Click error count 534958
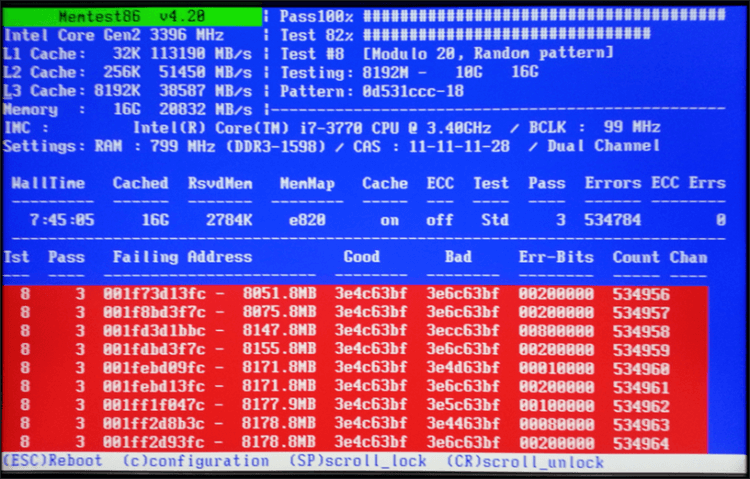 pyautogui.click(x=641, y=332)
